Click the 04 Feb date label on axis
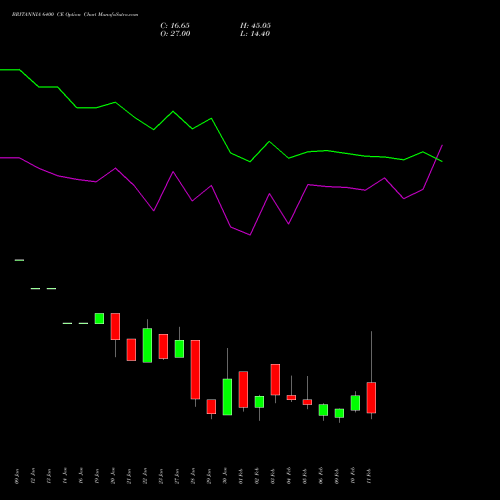 [x=289, y=476]
